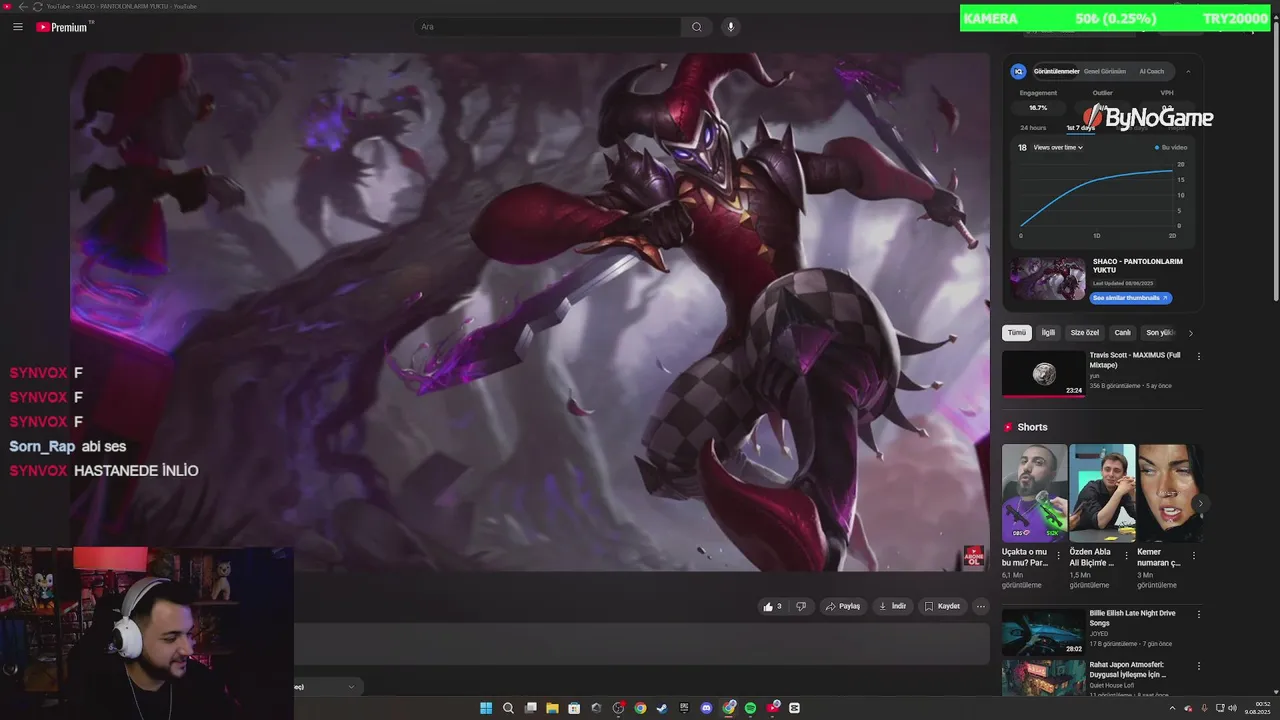This screenshot has height=720, width=1280.
Task: Switch to the AI Coach tab
Action: (1152, 71)
